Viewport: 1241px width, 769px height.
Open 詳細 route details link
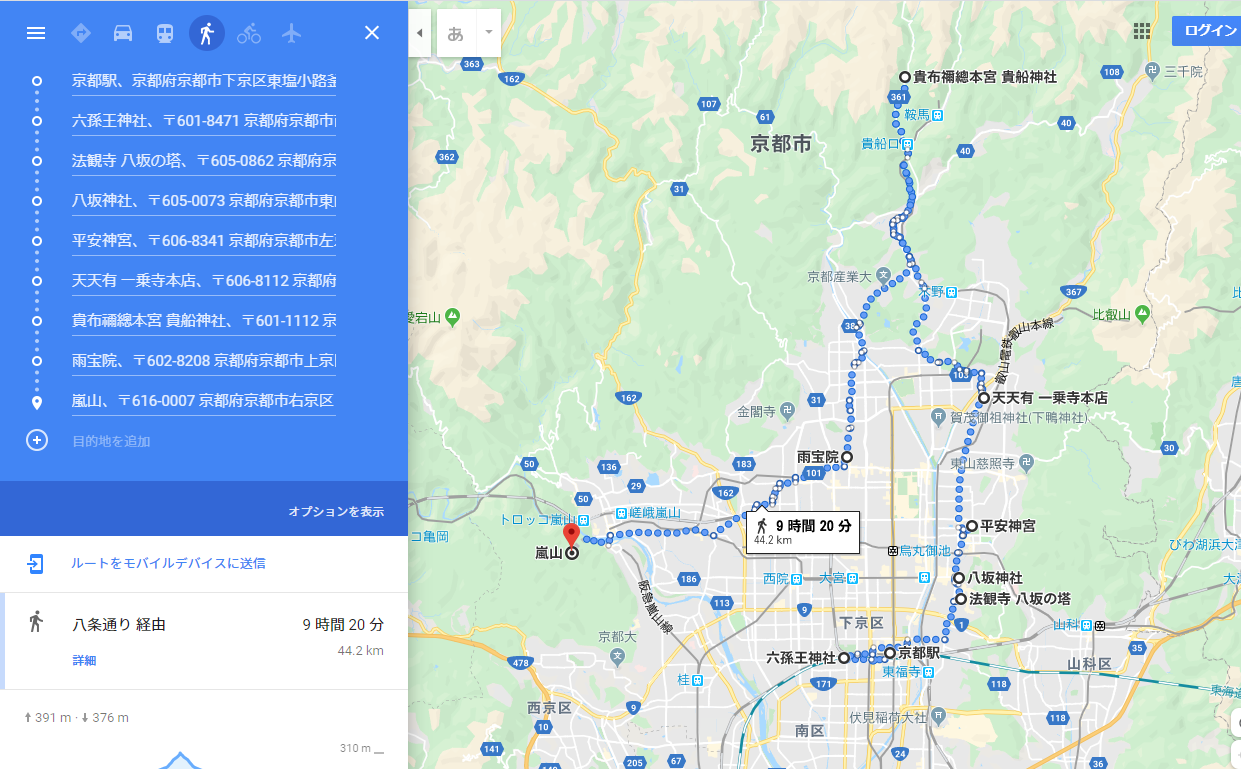[84, 661]
